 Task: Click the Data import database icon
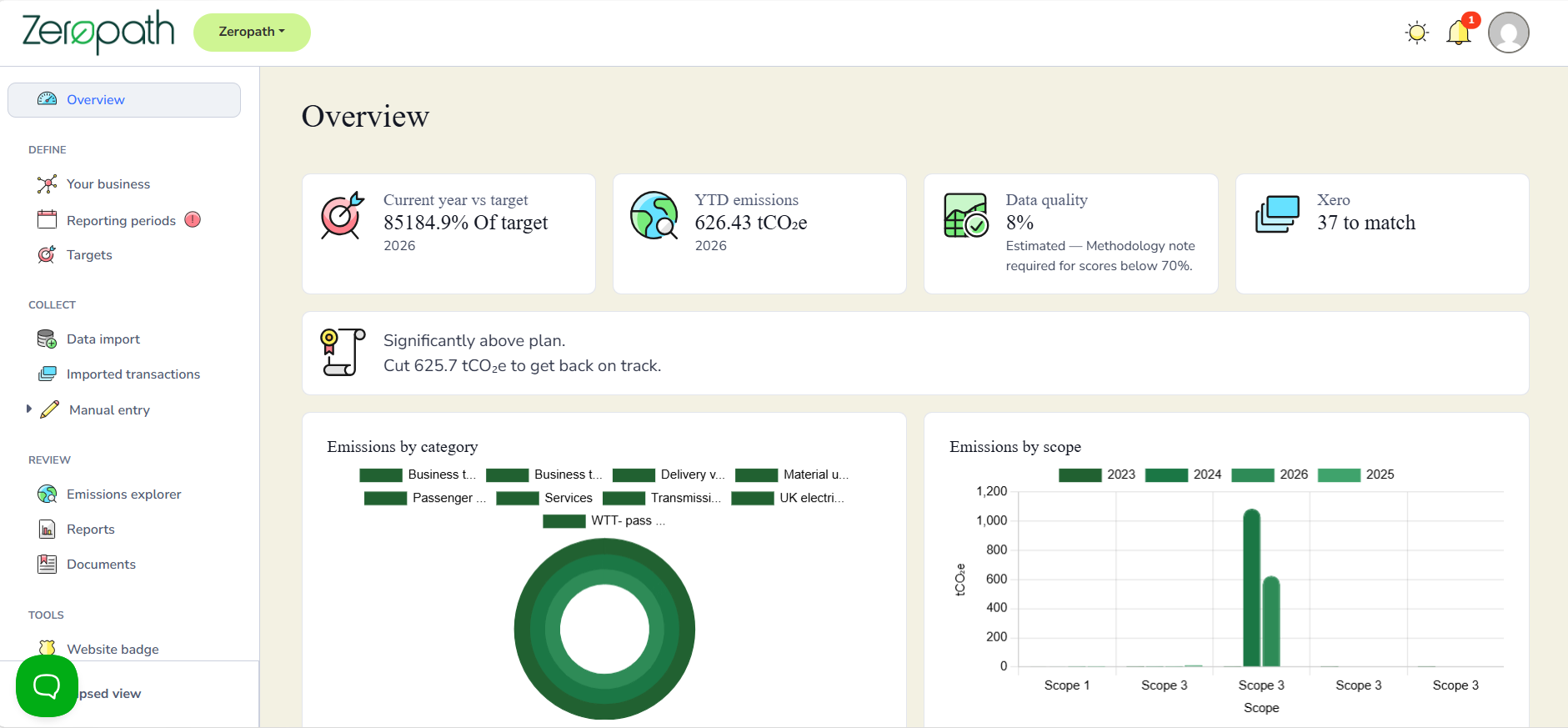(x=48, y=339)
